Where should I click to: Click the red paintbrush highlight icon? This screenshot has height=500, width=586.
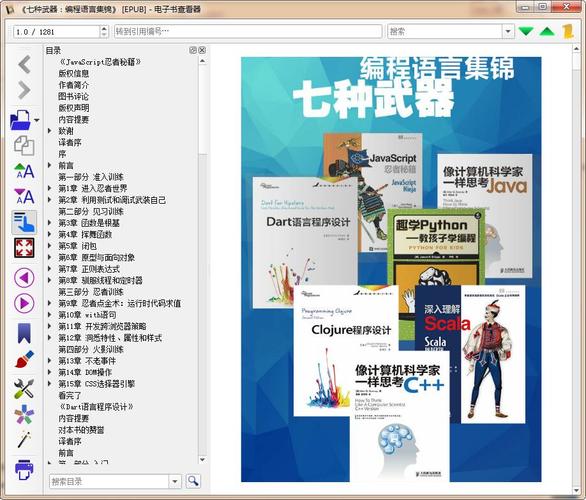click(x=24, y=359)
